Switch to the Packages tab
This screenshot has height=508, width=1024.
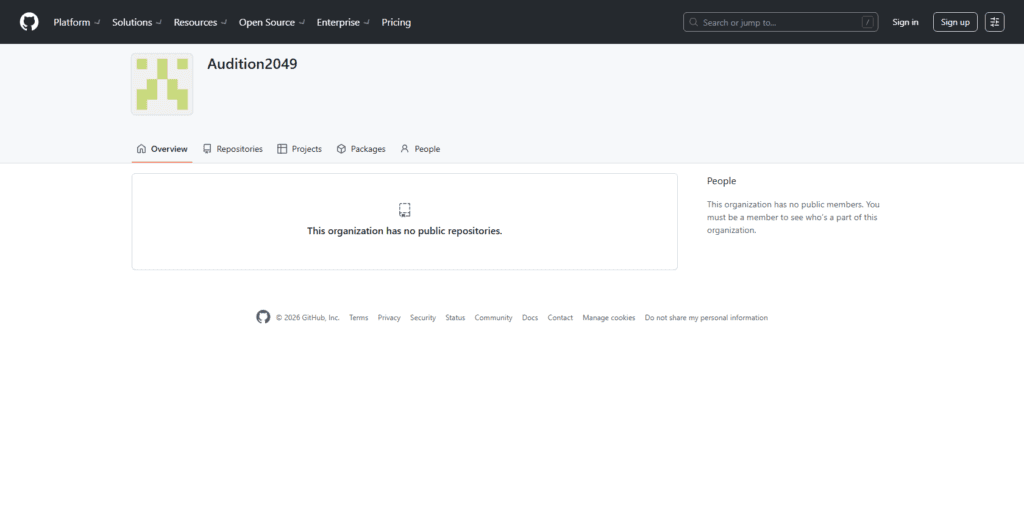tap(361, 149)
